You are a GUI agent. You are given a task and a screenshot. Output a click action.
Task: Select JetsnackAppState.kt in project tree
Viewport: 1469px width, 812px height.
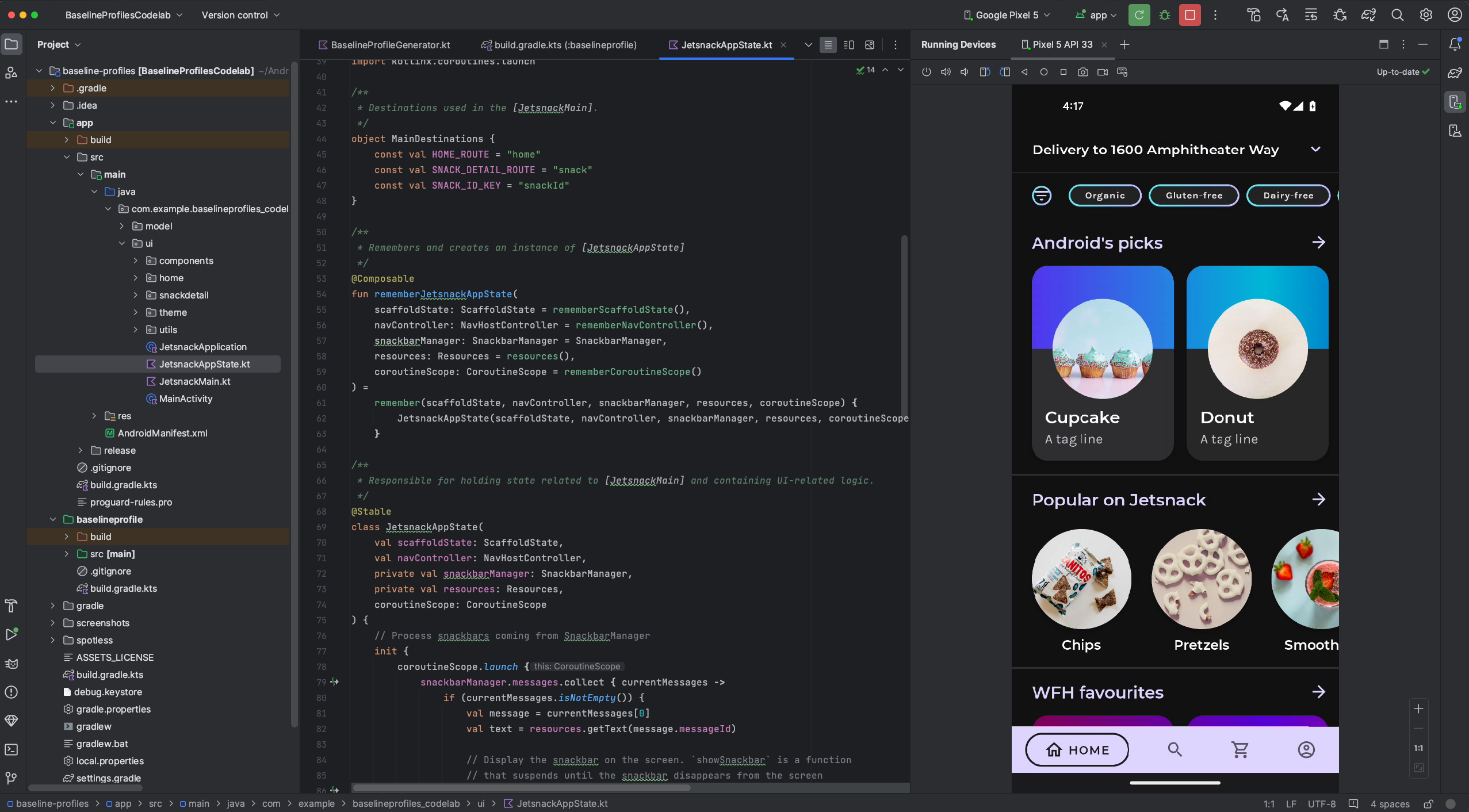point(204,364)
